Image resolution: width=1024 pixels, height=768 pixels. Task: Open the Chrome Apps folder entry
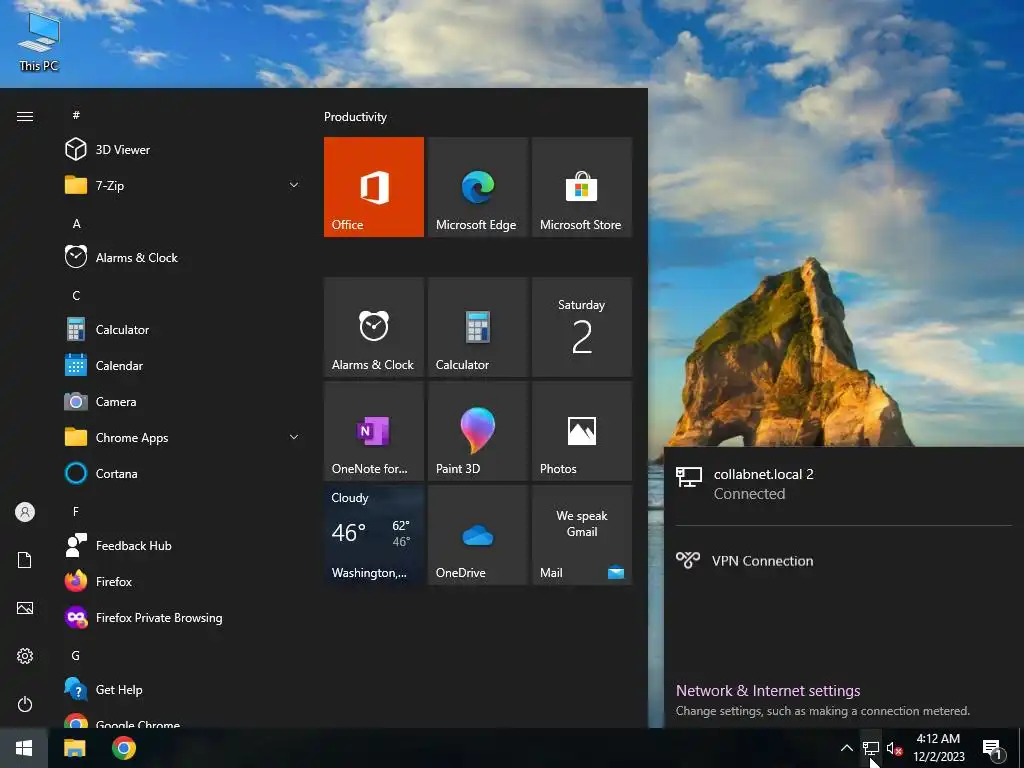[183, 438]
